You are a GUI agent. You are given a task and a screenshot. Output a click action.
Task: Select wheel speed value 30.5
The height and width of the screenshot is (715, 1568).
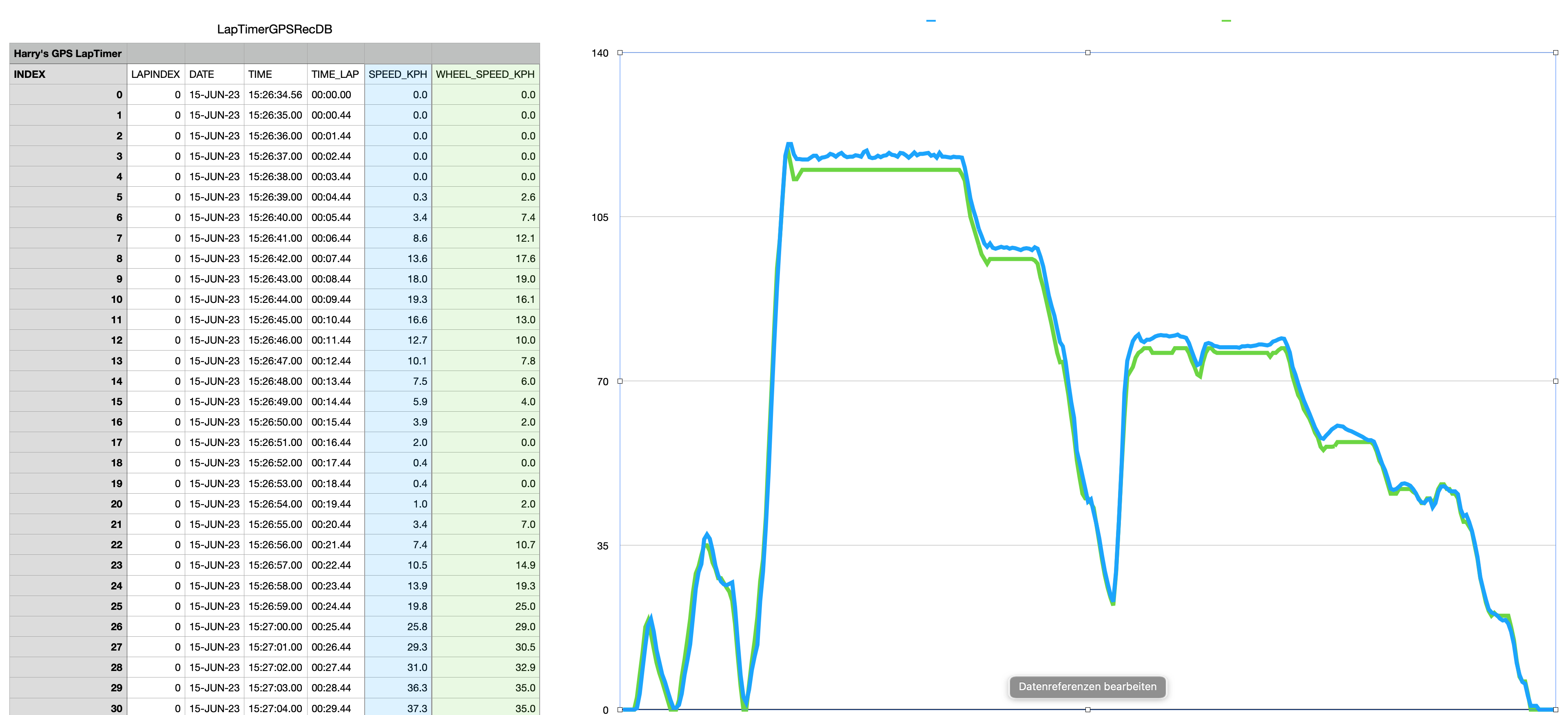[486, 647]
